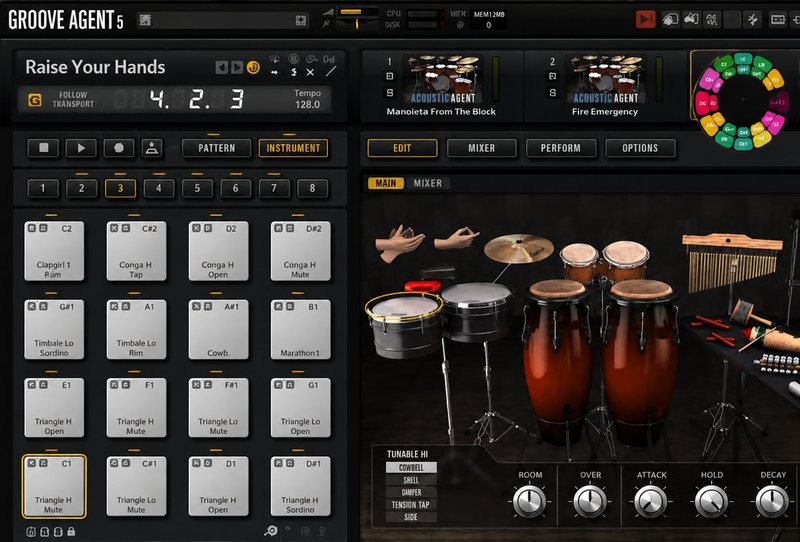Click the HOLD knob

(x=712, y=501)
